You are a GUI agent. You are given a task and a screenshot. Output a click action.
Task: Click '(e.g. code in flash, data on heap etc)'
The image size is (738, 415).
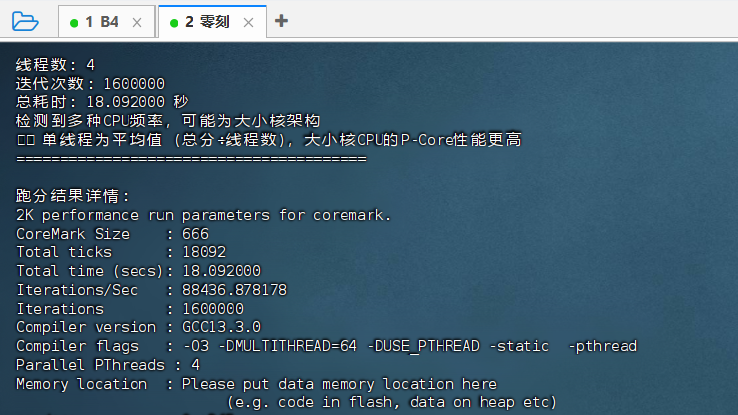point(392,402)
